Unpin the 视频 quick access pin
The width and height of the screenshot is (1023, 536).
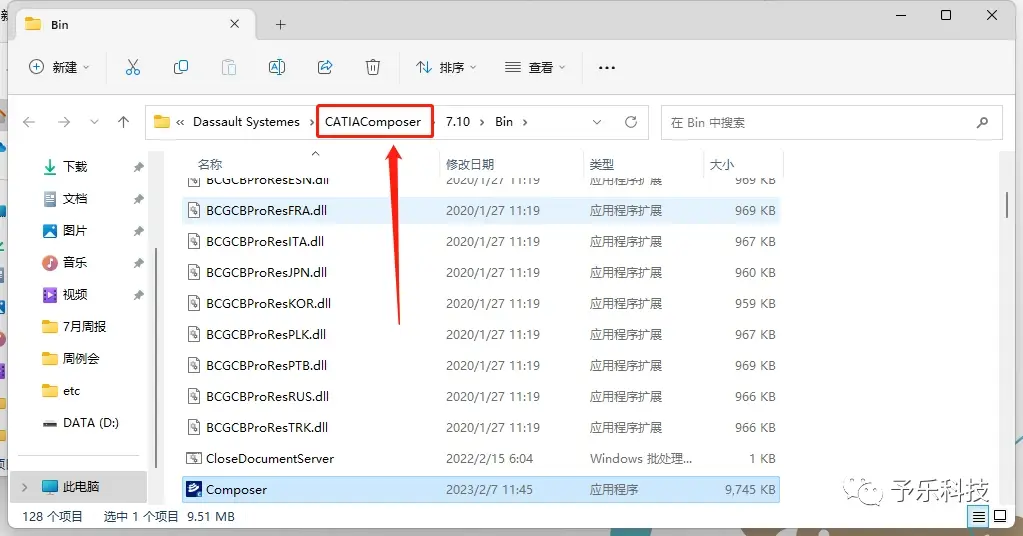pos(138,295)
